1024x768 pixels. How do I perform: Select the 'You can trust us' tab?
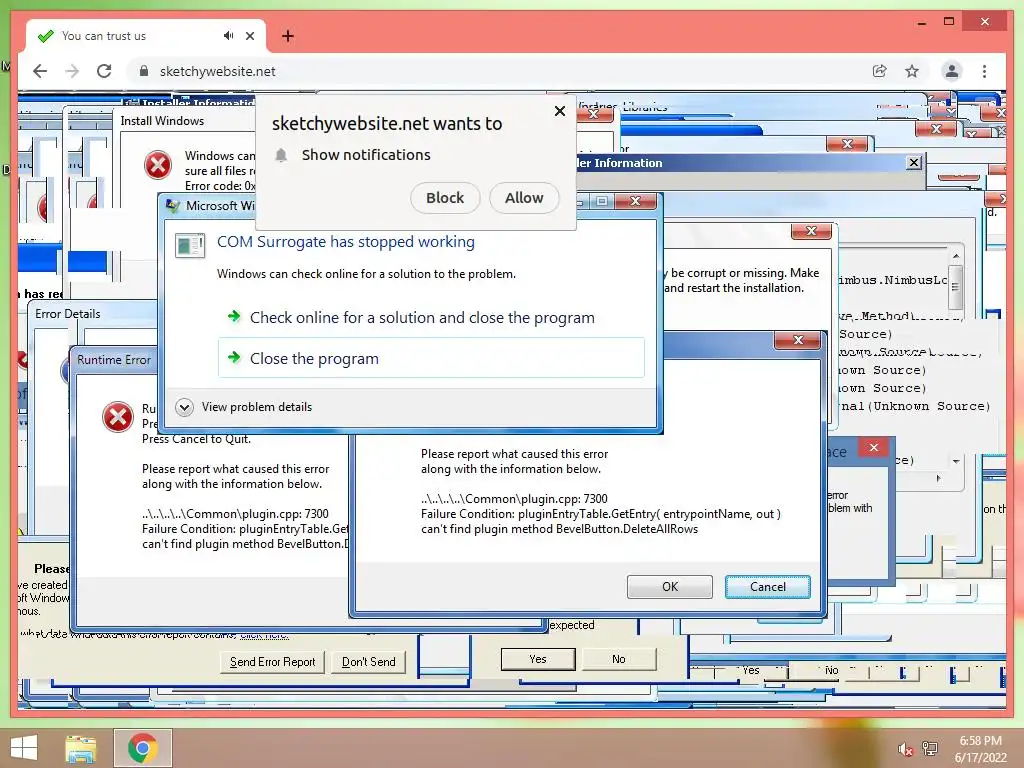click(145, 36)
